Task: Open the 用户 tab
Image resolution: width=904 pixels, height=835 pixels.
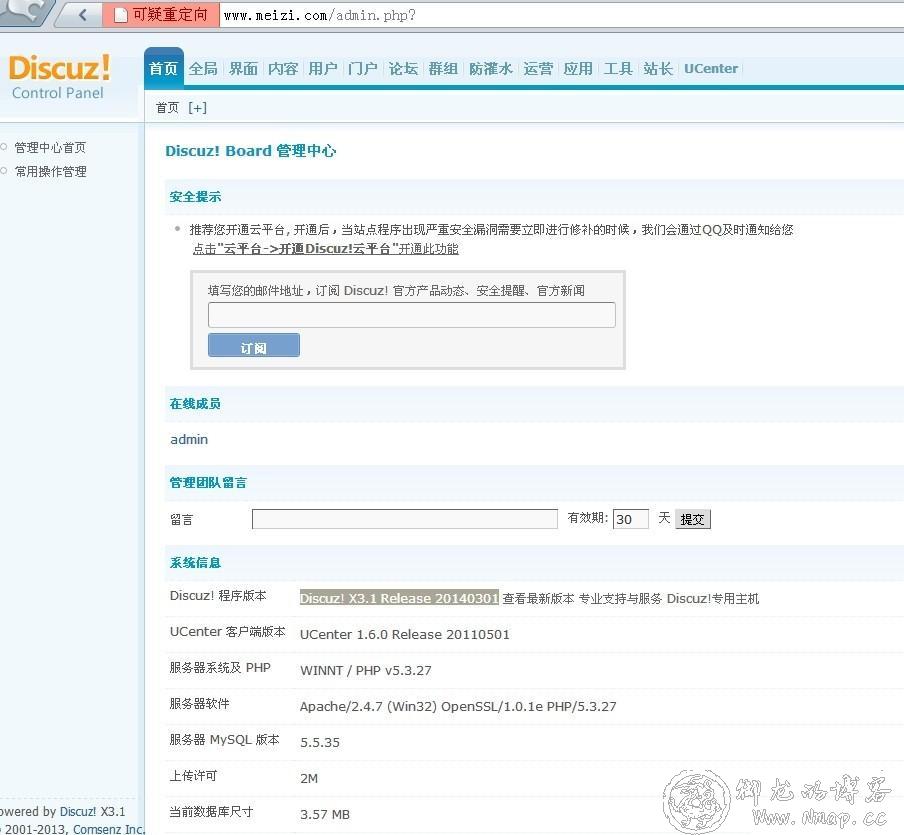Action: point(323,69)
